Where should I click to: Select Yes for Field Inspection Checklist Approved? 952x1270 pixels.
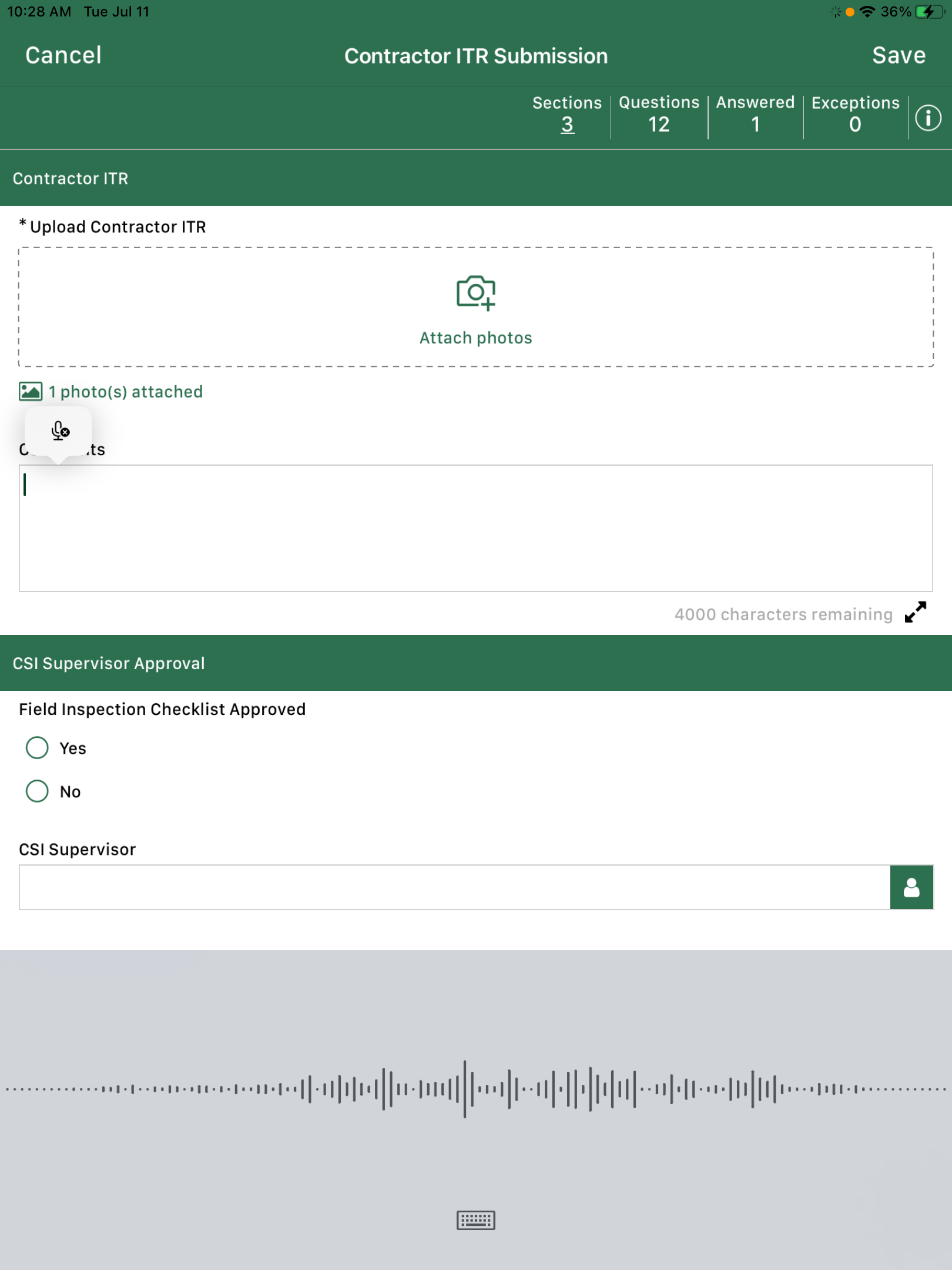[37, 748]
